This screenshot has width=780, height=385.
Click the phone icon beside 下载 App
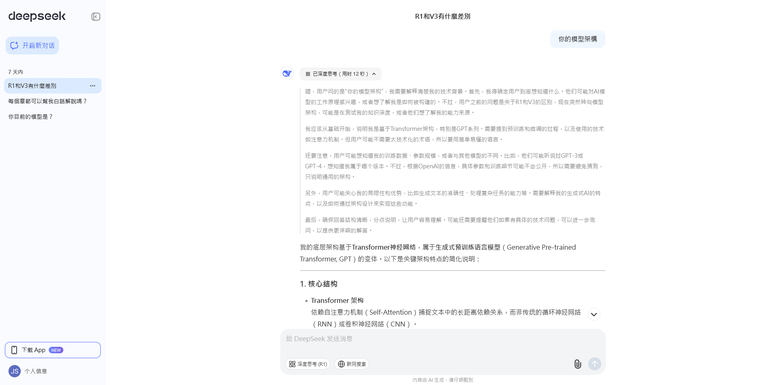14,350
